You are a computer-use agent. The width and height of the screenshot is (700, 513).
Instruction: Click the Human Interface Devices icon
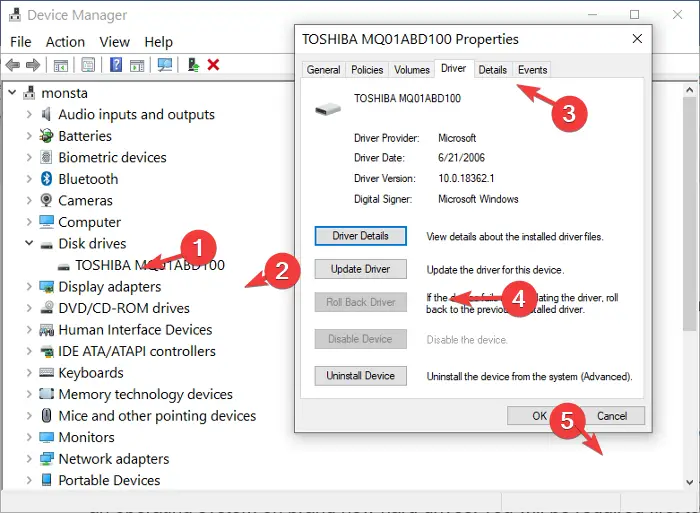(x=46, y=330)
